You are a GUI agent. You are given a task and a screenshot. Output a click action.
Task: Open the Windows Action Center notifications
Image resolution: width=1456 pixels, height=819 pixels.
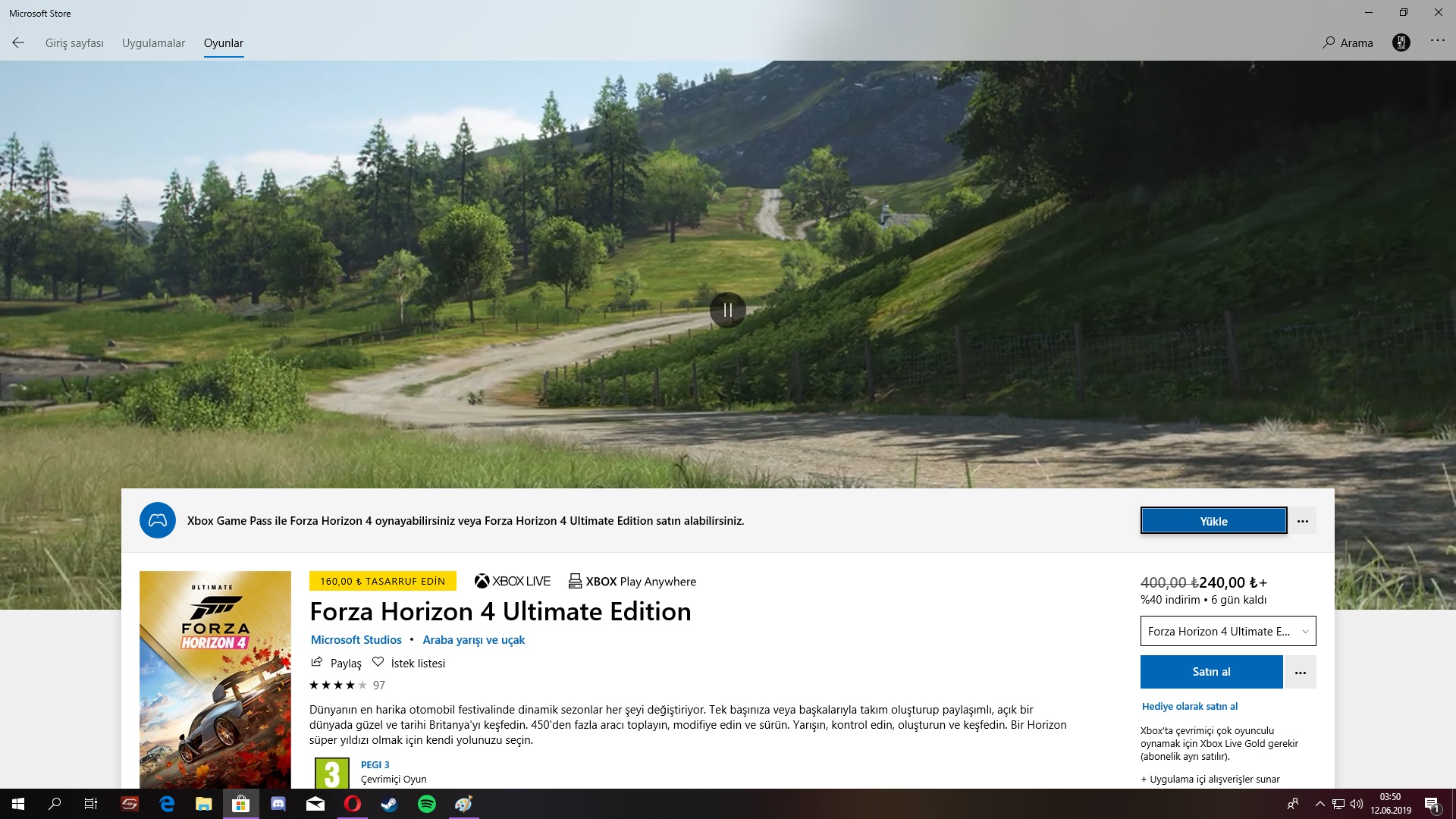pyautogui.click(x=1432, y=804)
